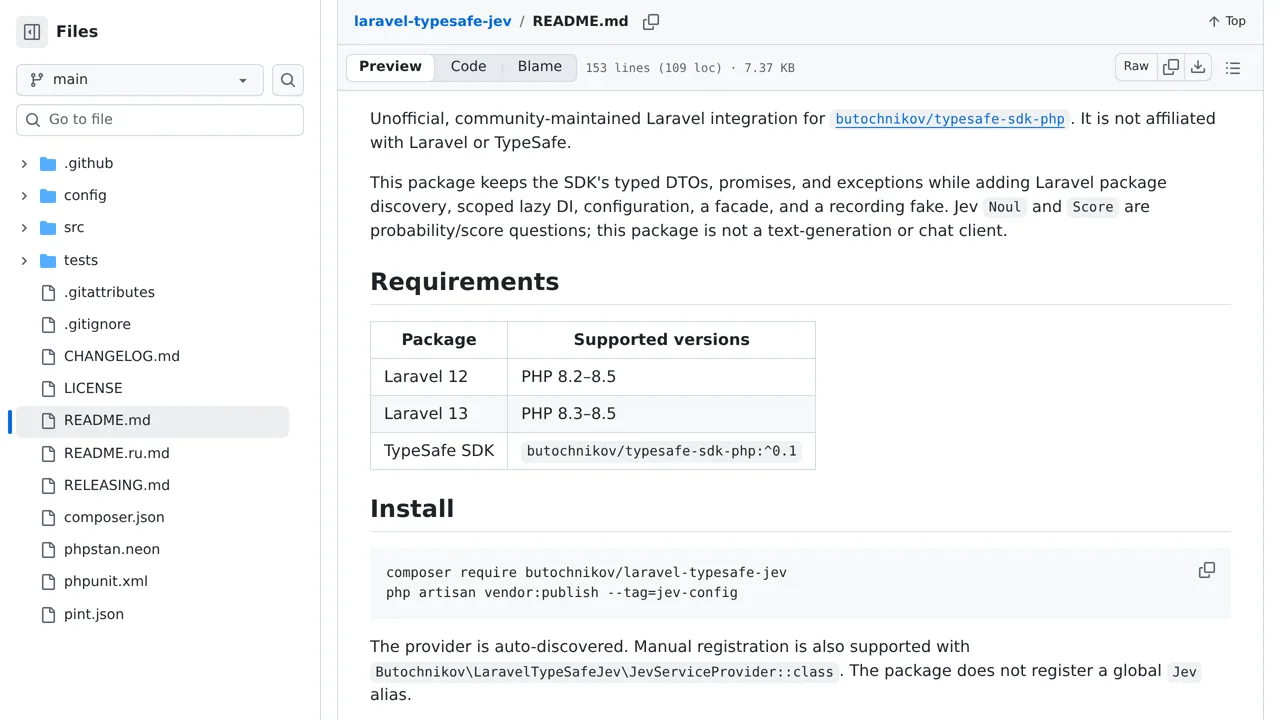Collapse the file tree side panel

coord(32,32)
